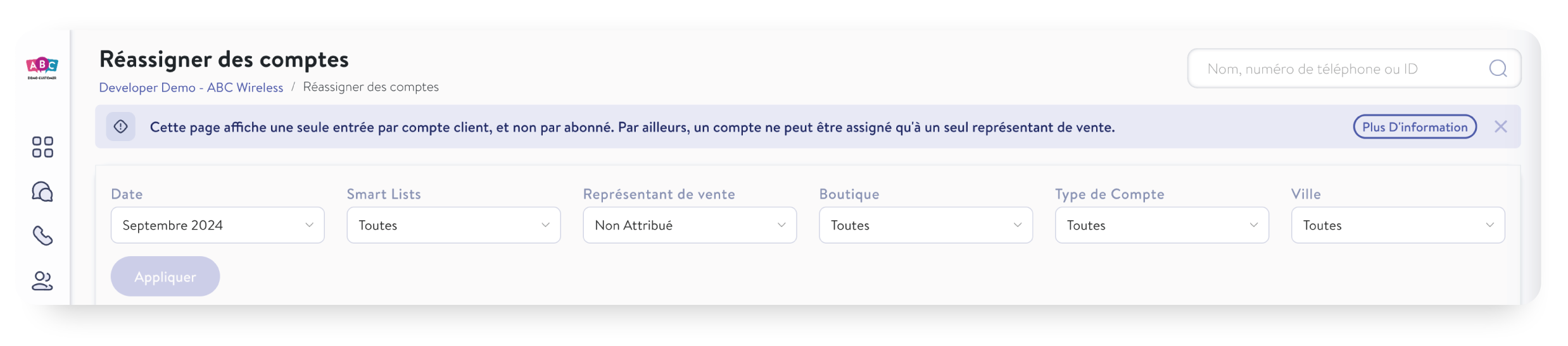Open the dashboard grid icon in sidebar
The image size is (1568, 346).
click(x=42, y=147)
